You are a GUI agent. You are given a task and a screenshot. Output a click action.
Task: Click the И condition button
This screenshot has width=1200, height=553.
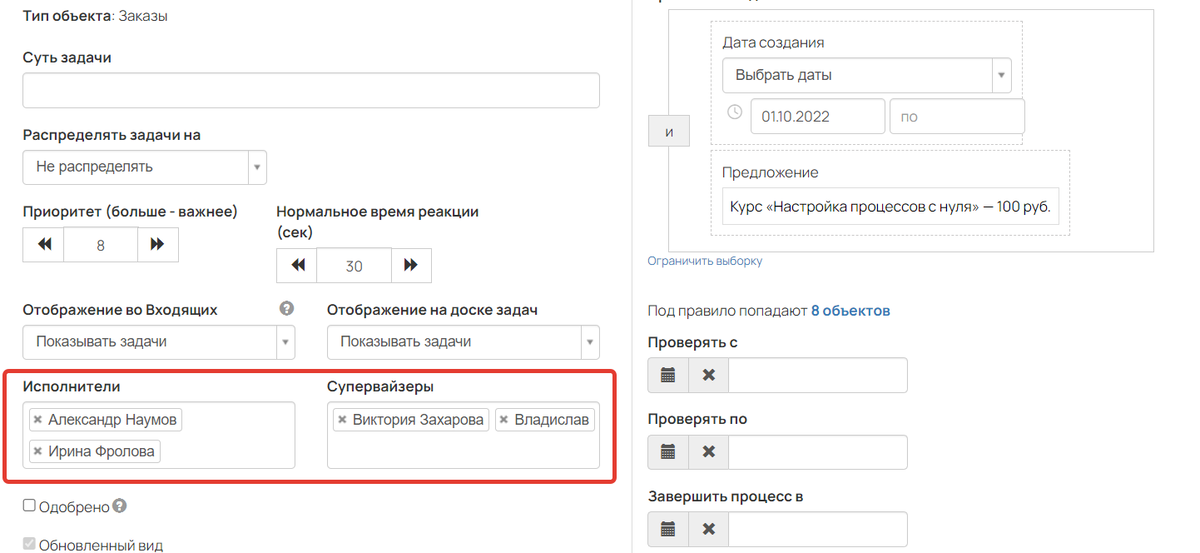pyautogui.click(x=669, y=132)
